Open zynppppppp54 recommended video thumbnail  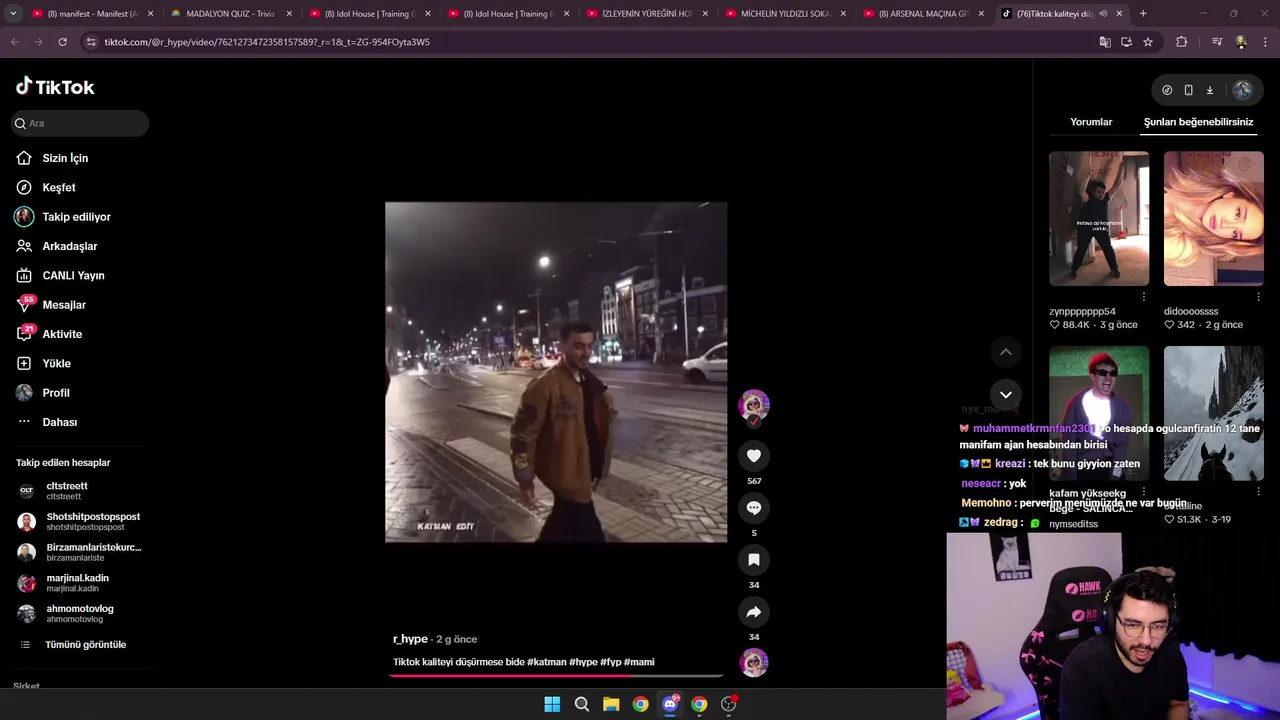[1099, 218]
